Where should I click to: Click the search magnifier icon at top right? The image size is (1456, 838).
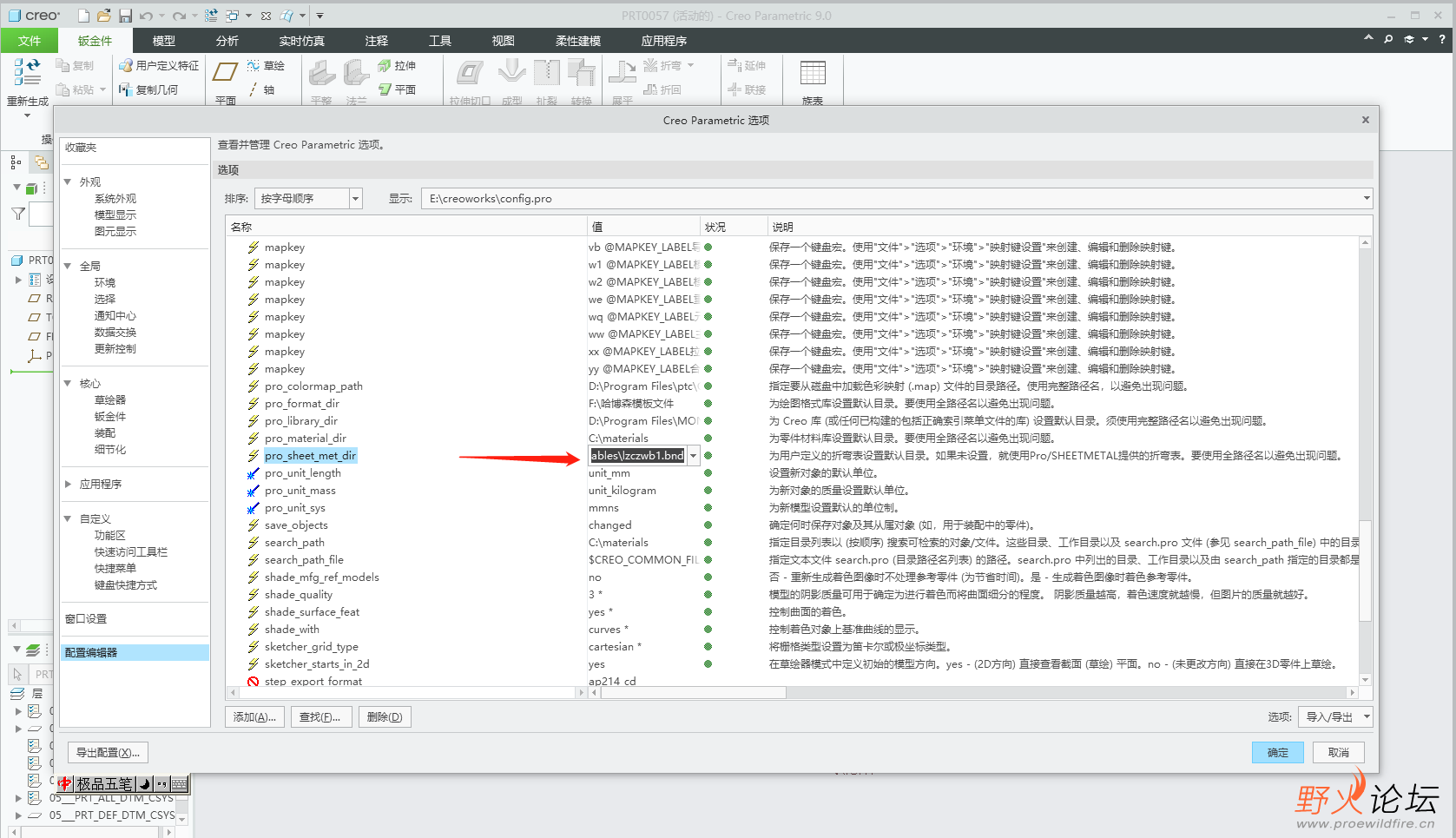pyautogui.click(x=1388, y=40)
